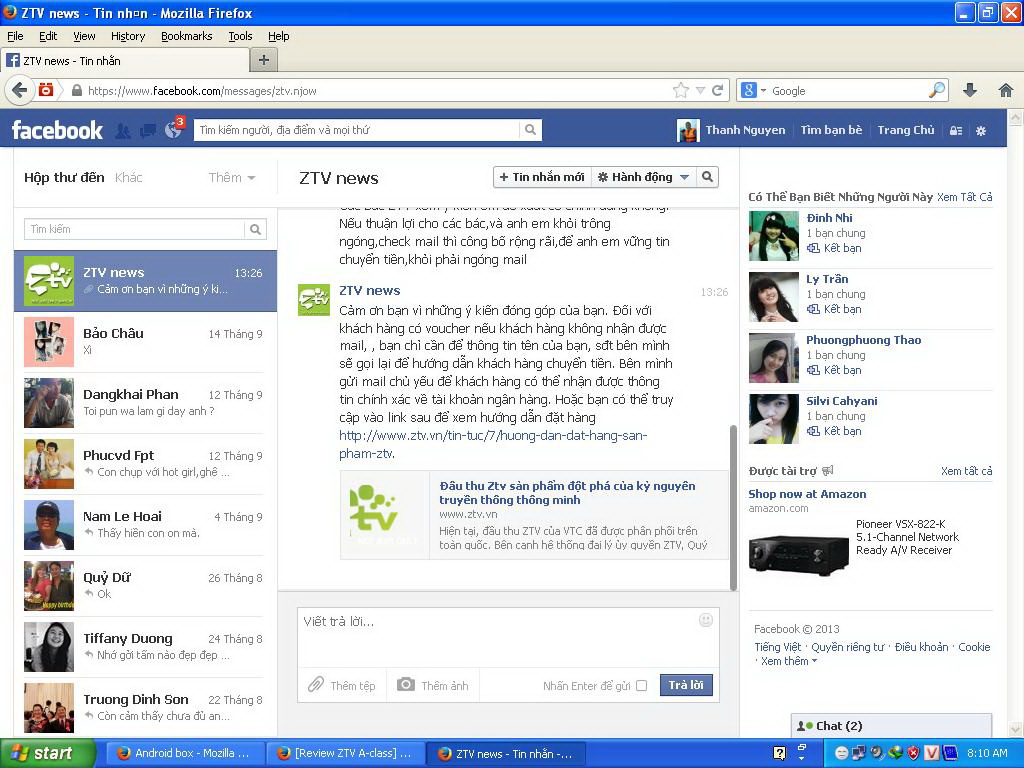This screenshot has height=768, width=1024.
Task: Open the Đầu thu Ztv link preview title
Action: [x=568, y=492]
